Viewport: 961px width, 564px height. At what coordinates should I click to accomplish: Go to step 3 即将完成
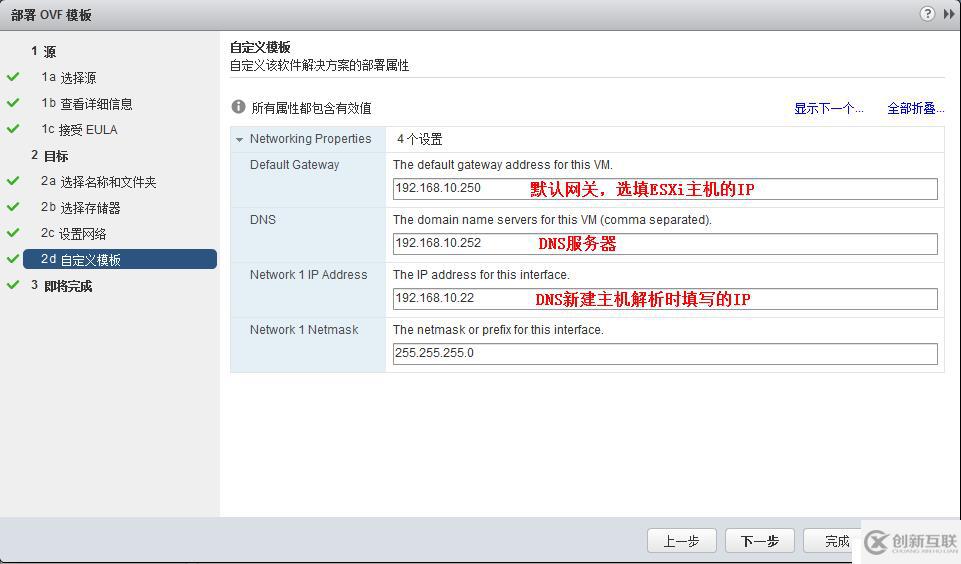(61, 286)
